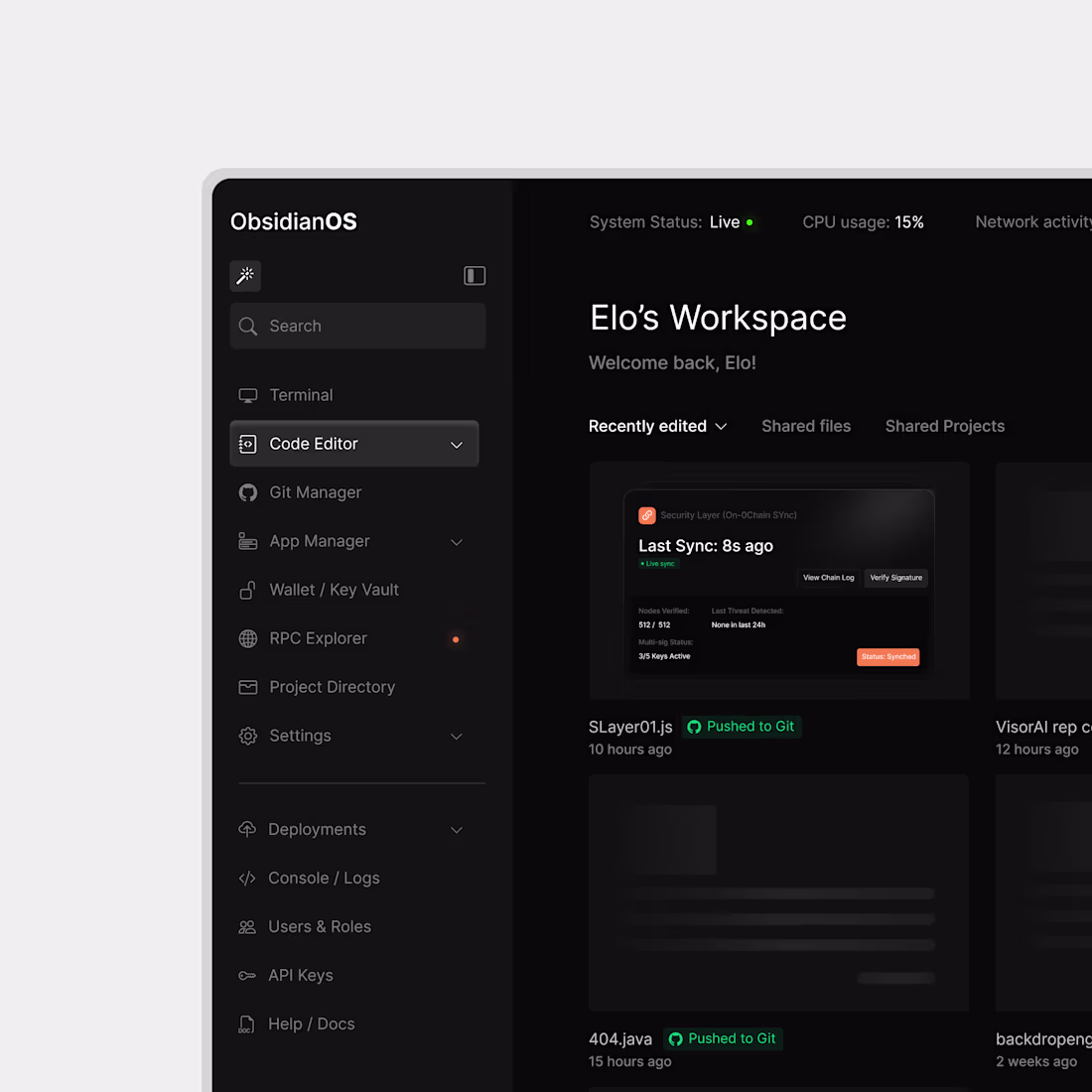Open Terminal from the sidebar
Image resolution: width=1092 pixels, height=1092 pixels.
tap(353, 395)
